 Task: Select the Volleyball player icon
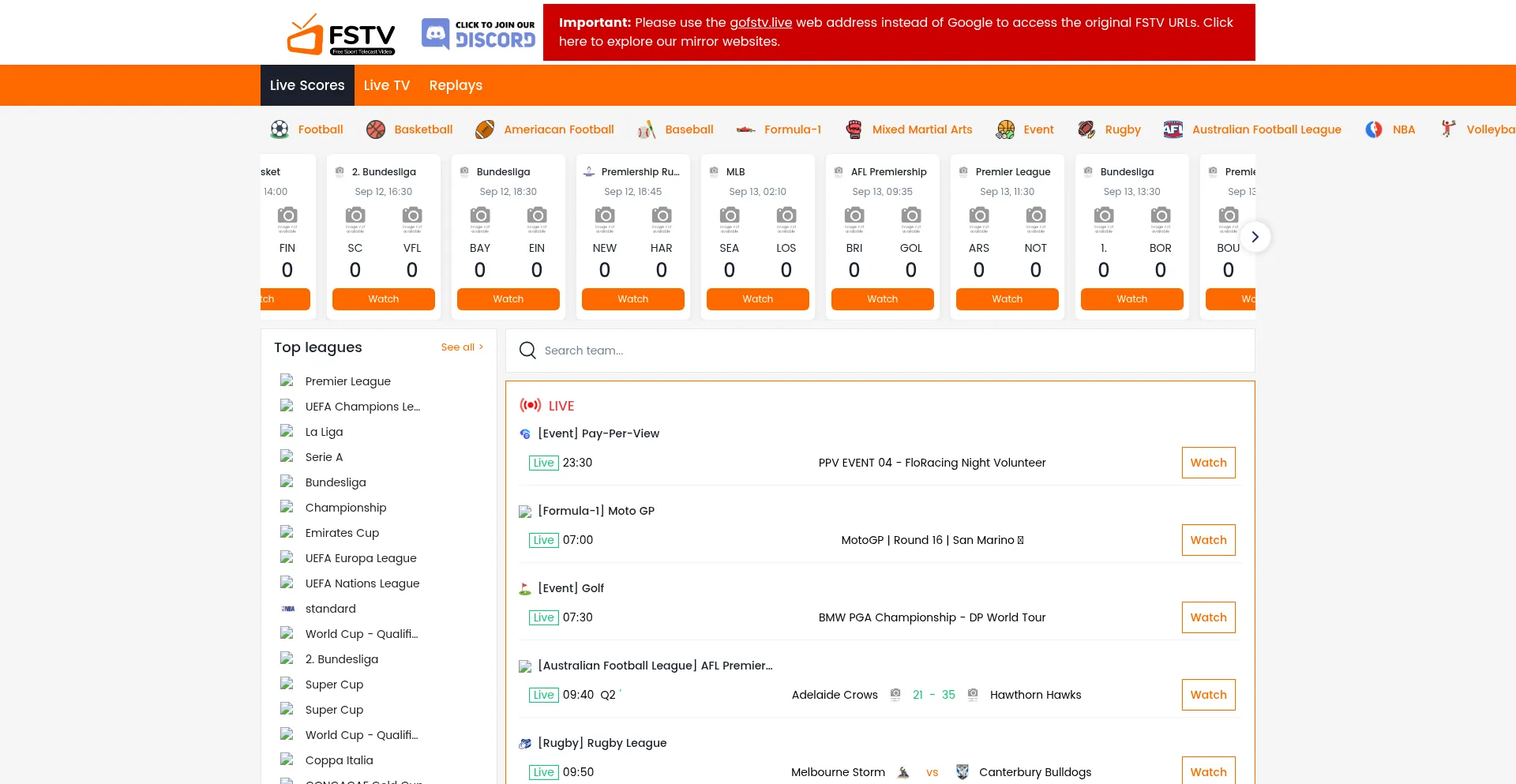[1448, 129]
